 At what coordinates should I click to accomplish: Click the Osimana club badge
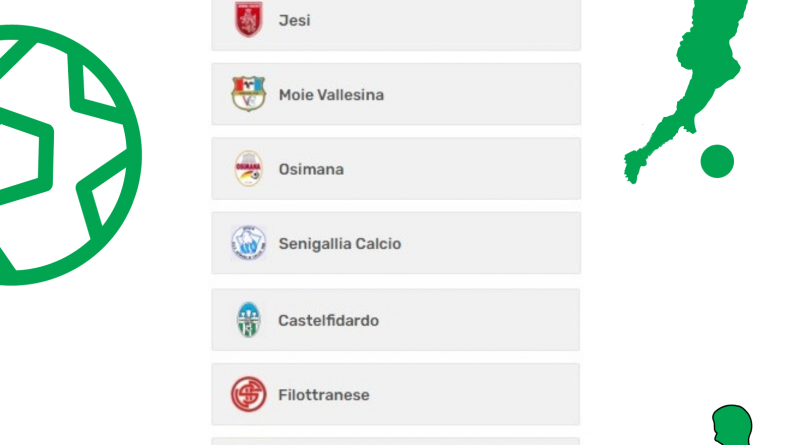[248, 168]
